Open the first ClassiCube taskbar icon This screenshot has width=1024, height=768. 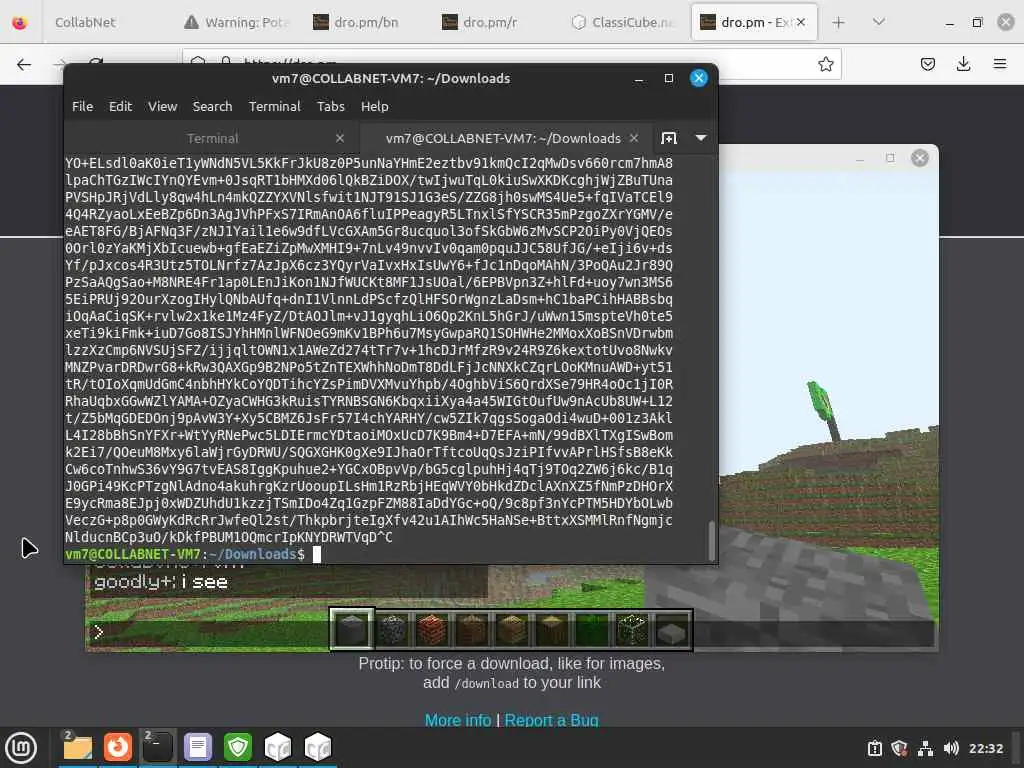click(278, 747)
